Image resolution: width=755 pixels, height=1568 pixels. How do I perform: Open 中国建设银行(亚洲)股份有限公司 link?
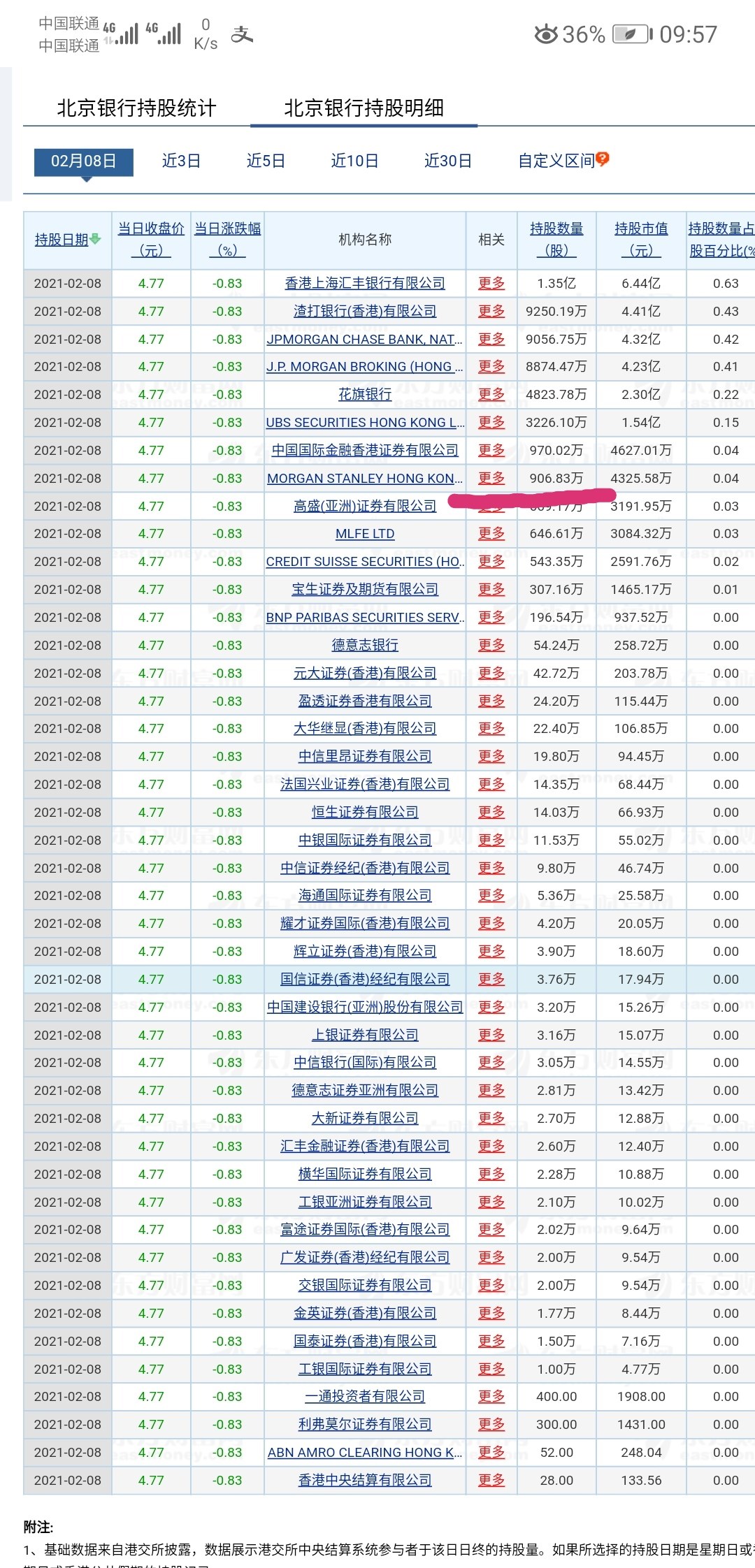(365, 1008)
